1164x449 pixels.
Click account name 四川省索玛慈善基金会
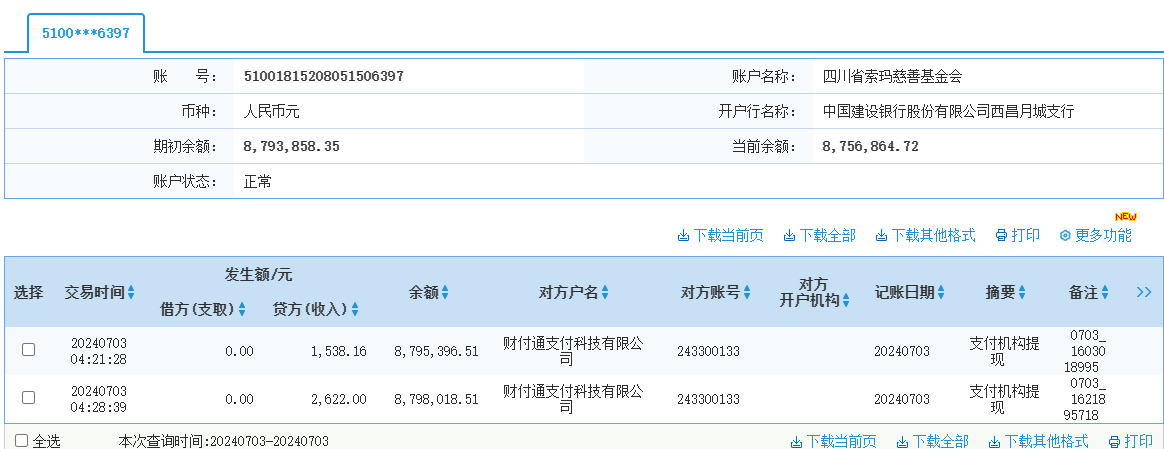892,76
